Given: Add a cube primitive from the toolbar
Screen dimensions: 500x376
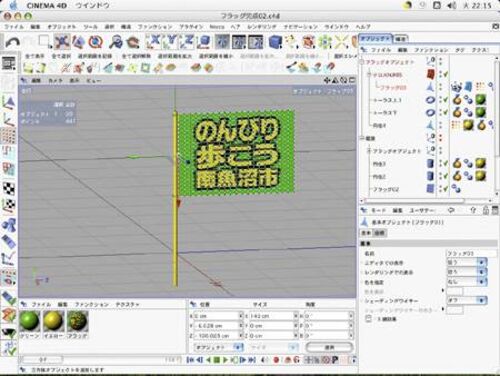Looking at the screenshot, I should [x=275, y=42].
